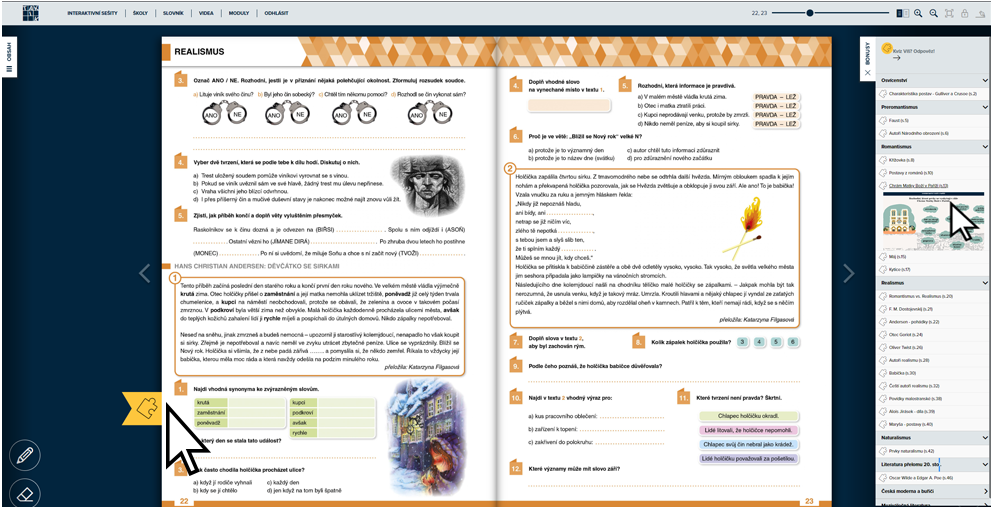991x507 pixels.
Task: Collapse the Preromantismus section
Action: coord(985,107)
